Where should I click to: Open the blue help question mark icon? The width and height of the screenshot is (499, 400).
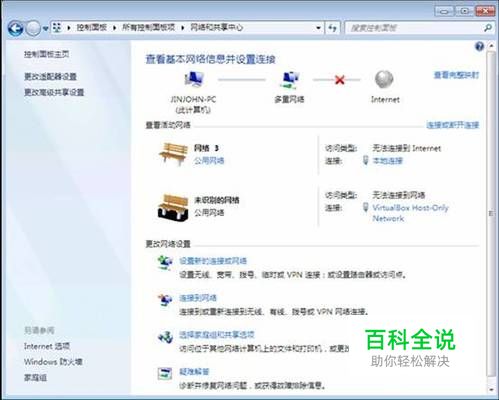point(479,46)
